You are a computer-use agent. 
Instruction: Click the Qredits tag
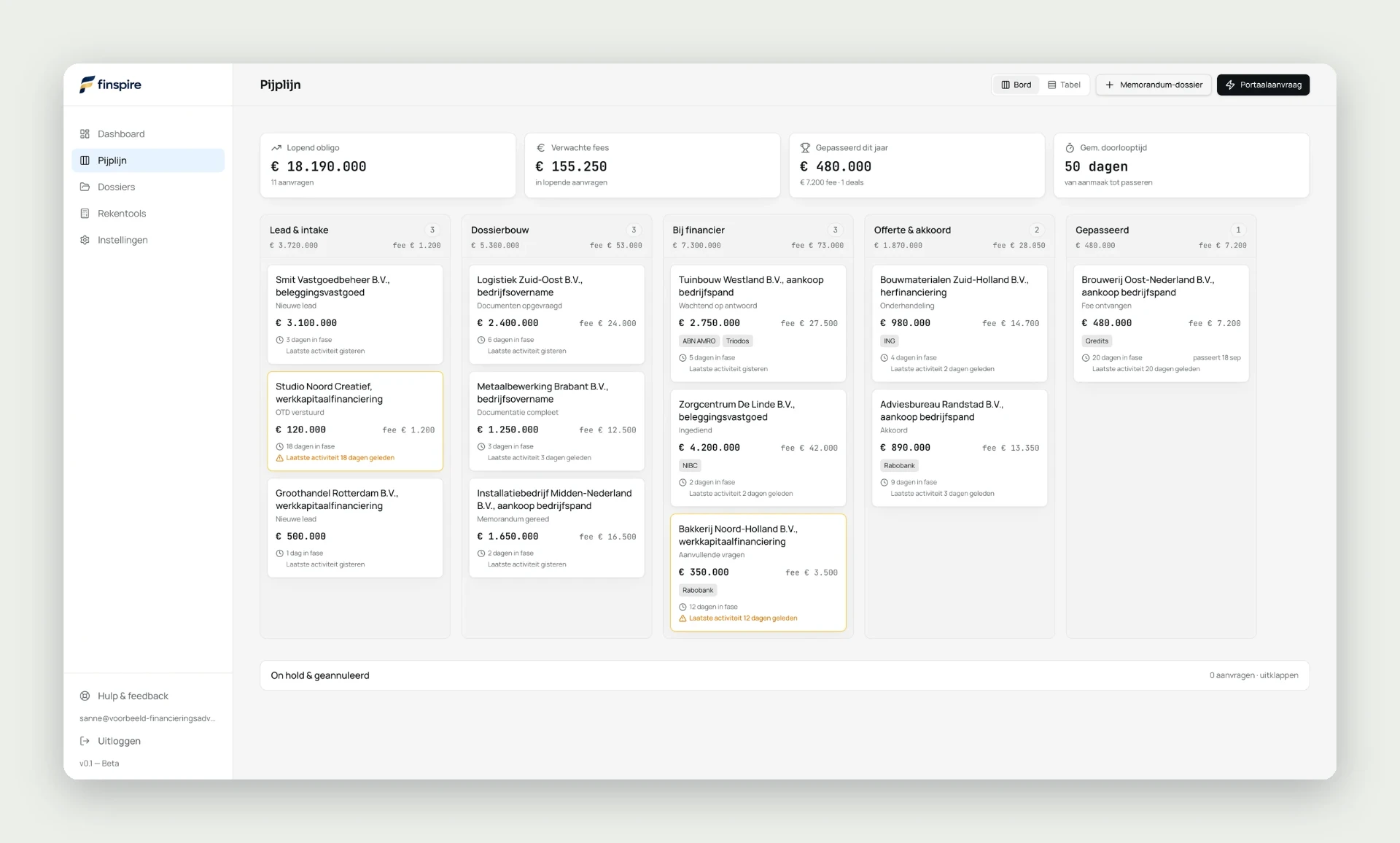(1097, 341)
